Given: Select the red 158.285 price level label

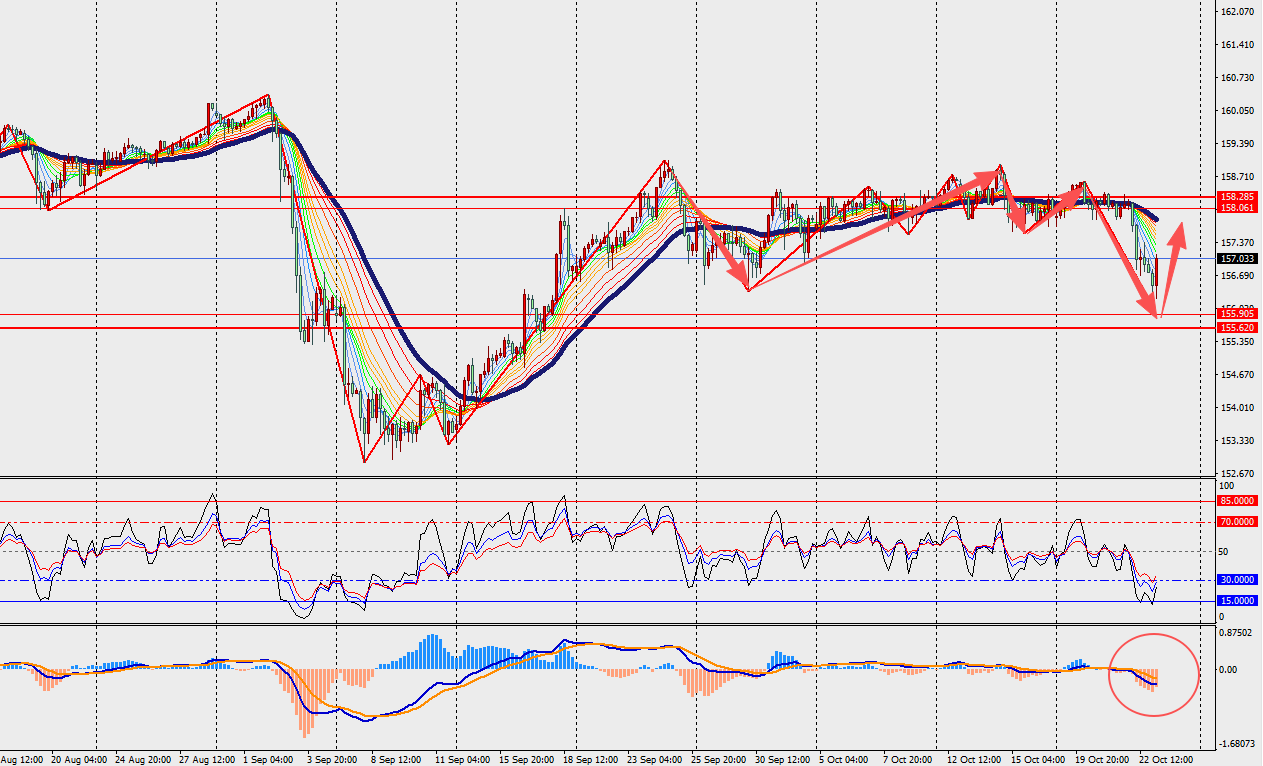Looking at the screenshot, I should click(1237, 197).
